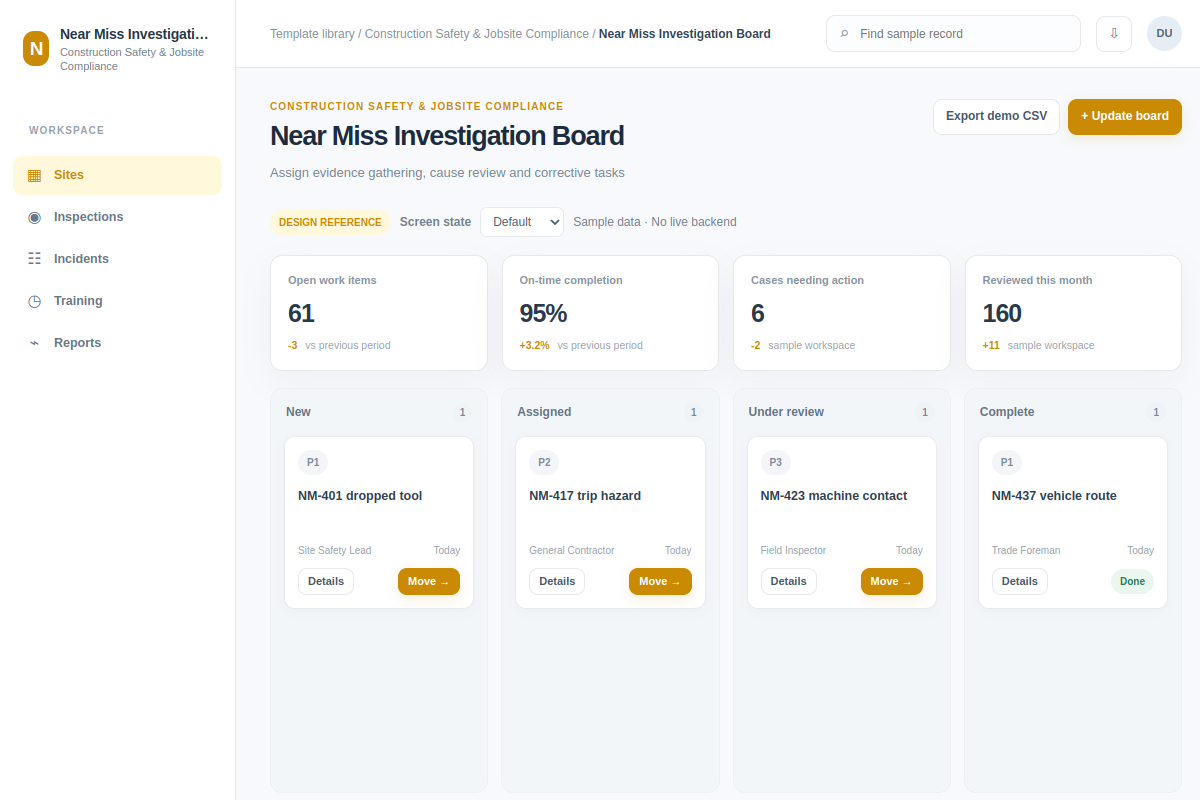
Task: Move the NM-417 trip hazard card
Action: (660, 581)
